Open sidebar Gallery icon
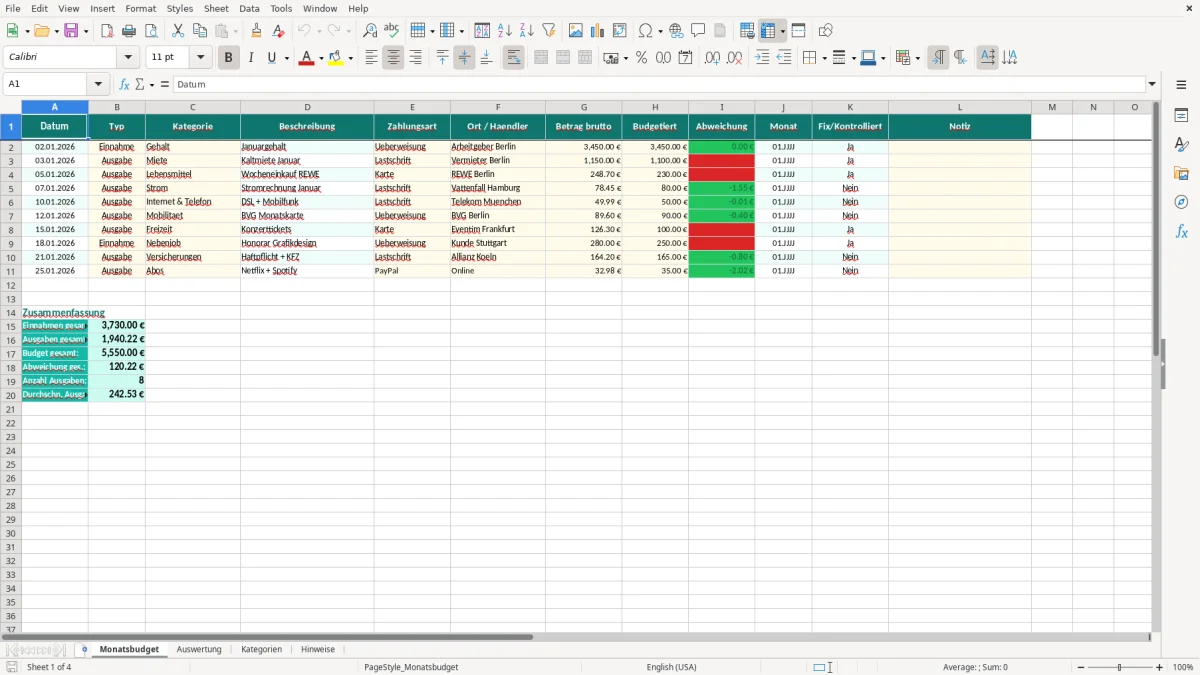Viewport: 1200px width, 675px height. click(x=1181, y=174)
